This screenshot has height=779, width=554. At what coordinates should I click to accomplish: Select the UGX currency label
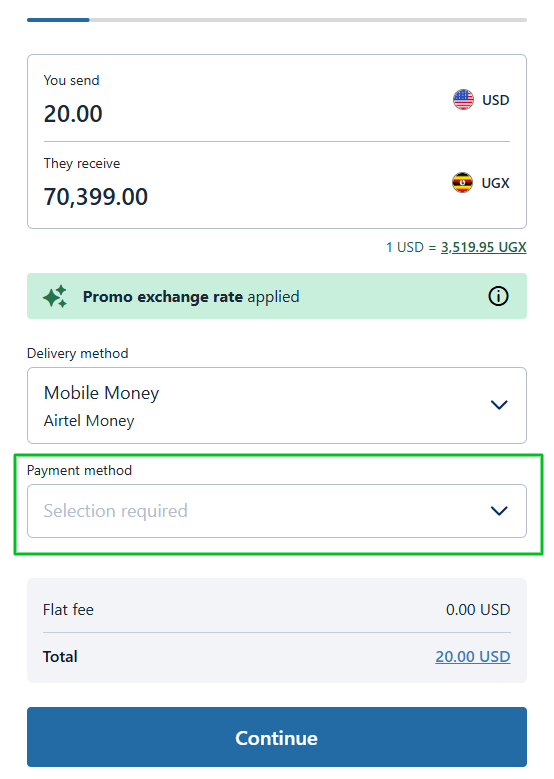(495, 183)
